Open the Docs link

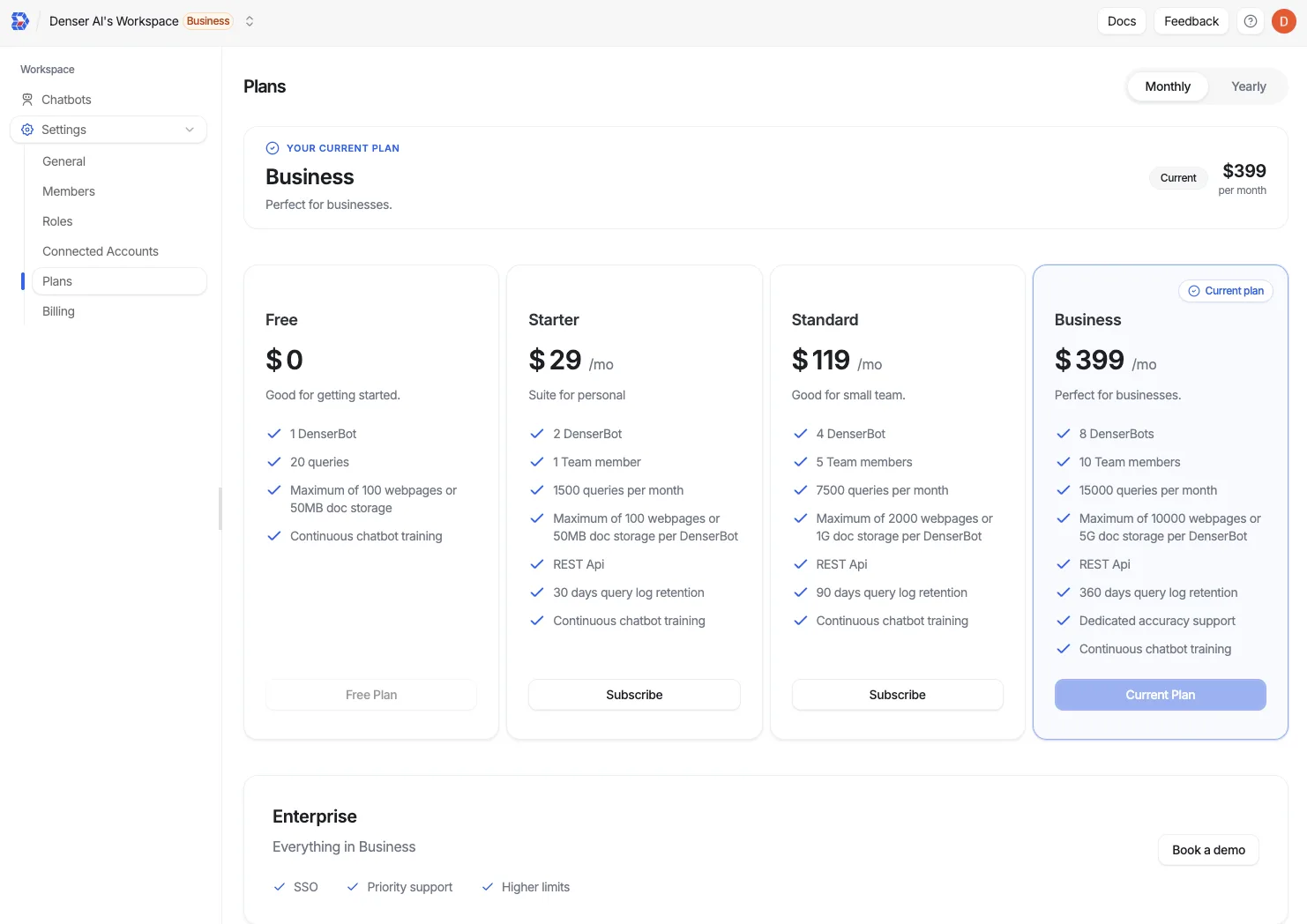pos(1122,21)
